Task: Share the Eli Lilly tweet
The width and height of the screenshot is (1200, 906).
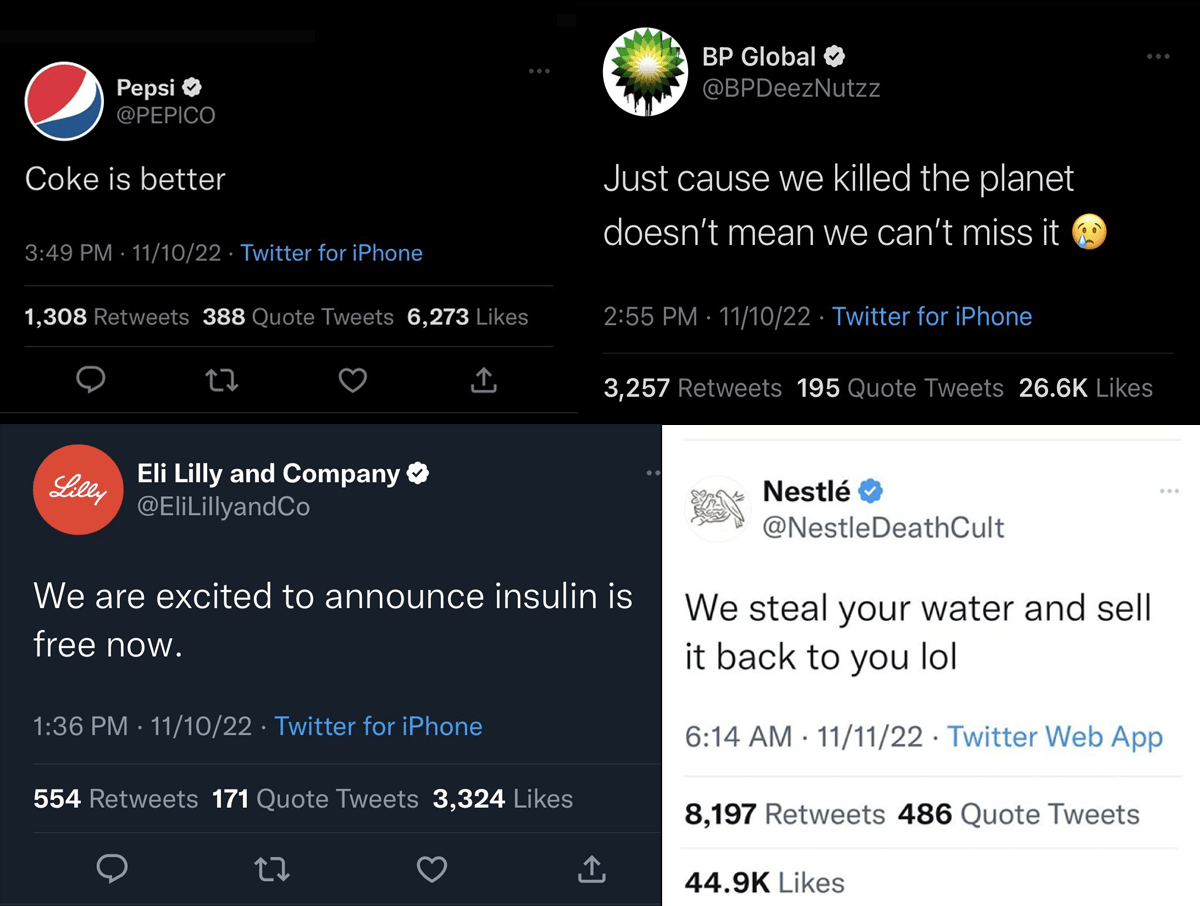Action: (591, 869)
